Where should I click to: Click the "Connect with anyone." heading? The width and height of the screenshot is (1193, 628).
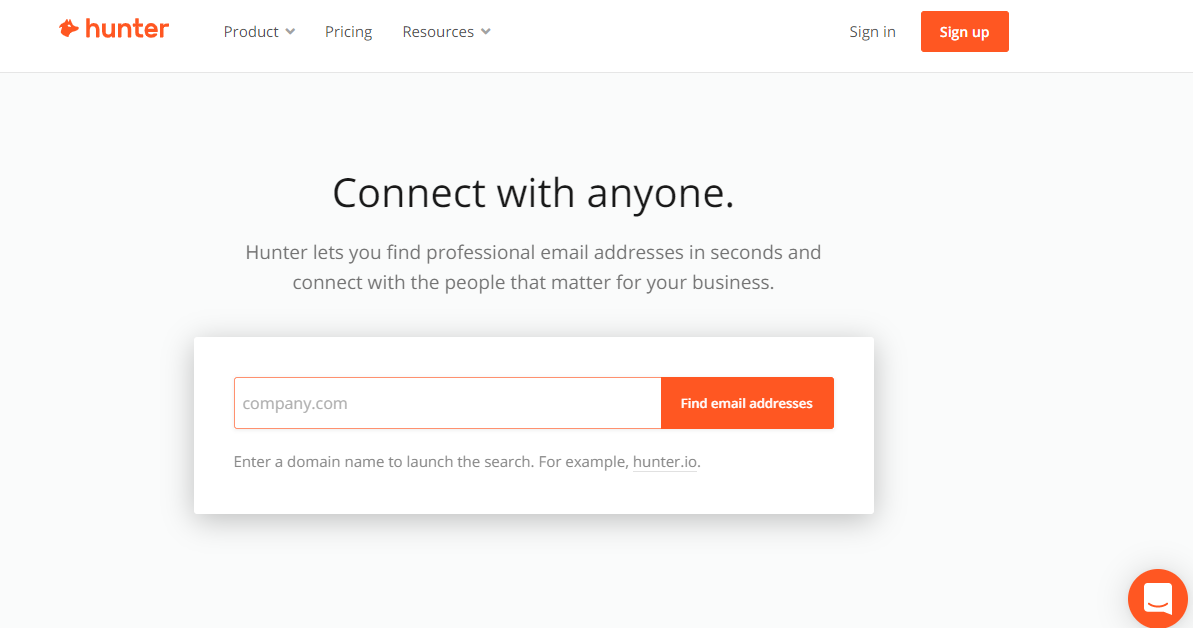533,193
